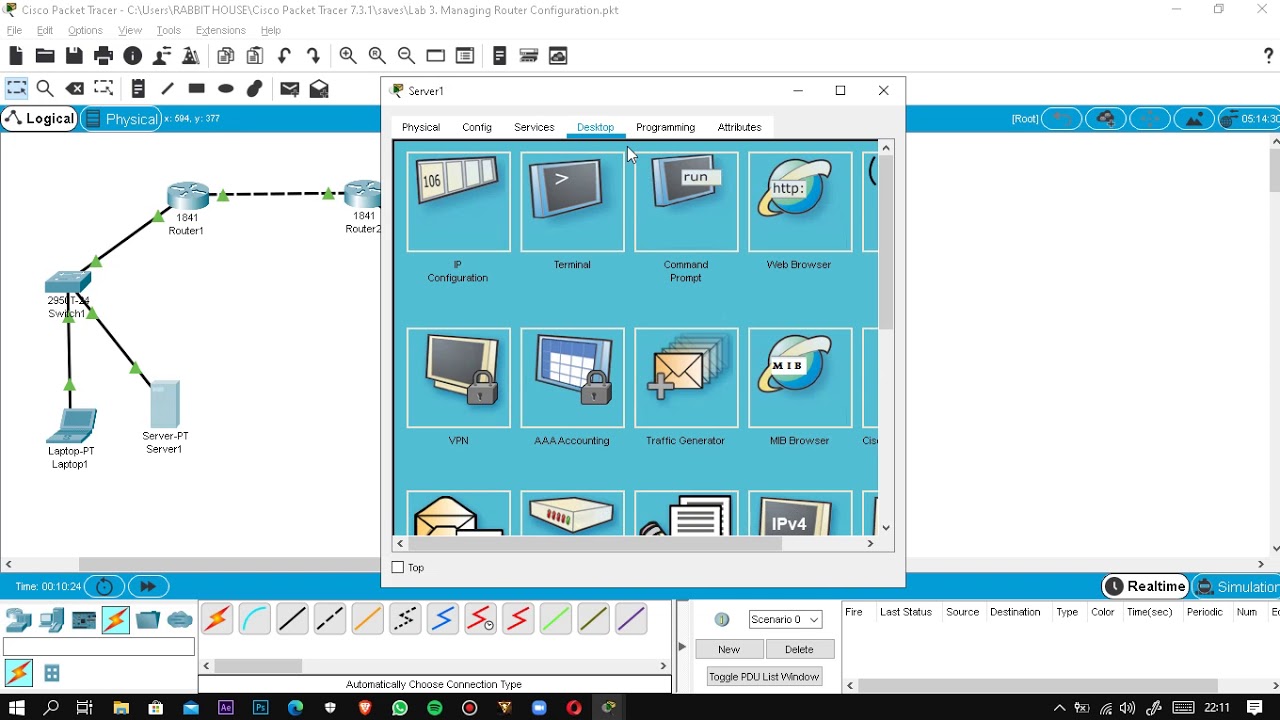
Task: Open the network information icon
Action: (x=132, y=56)
